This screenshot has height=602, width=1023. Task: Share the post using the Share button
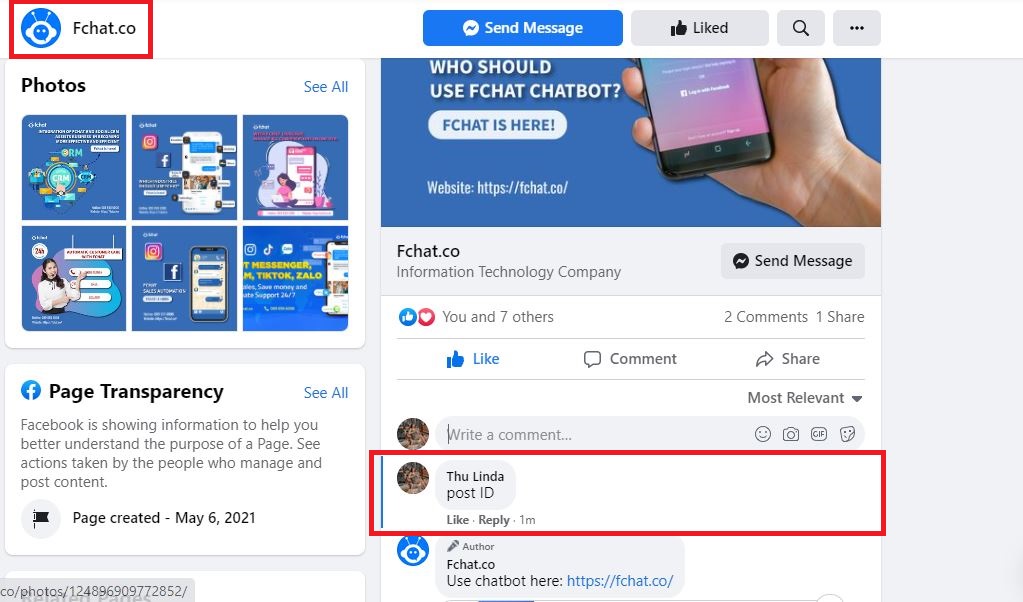787,359
